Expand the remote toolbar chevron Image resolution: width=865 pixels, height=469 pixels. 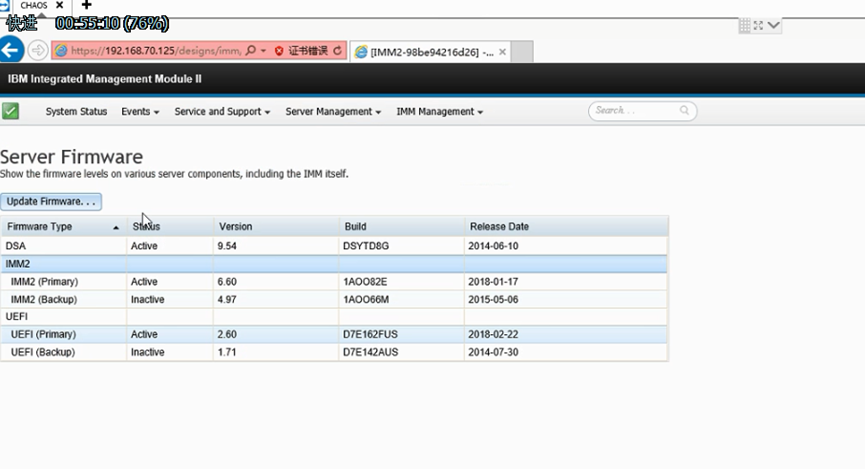click(x=773, y=25)
